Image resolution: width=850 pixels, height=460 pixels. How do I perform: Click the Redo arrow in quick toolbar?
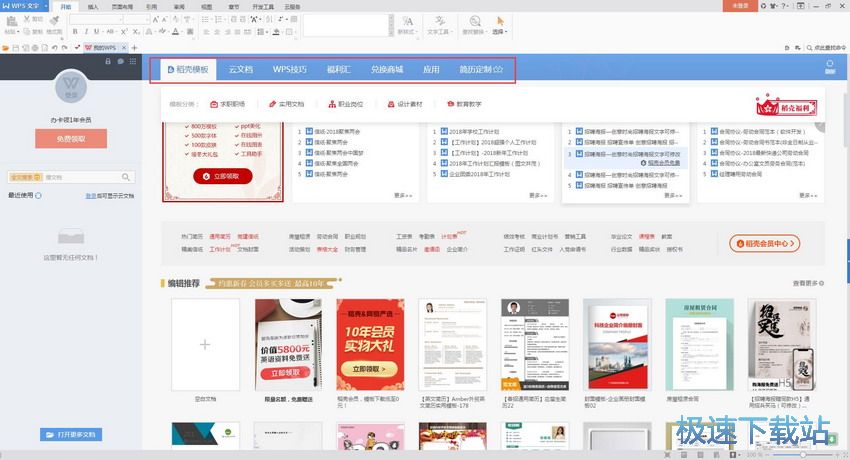pos(65,48)
